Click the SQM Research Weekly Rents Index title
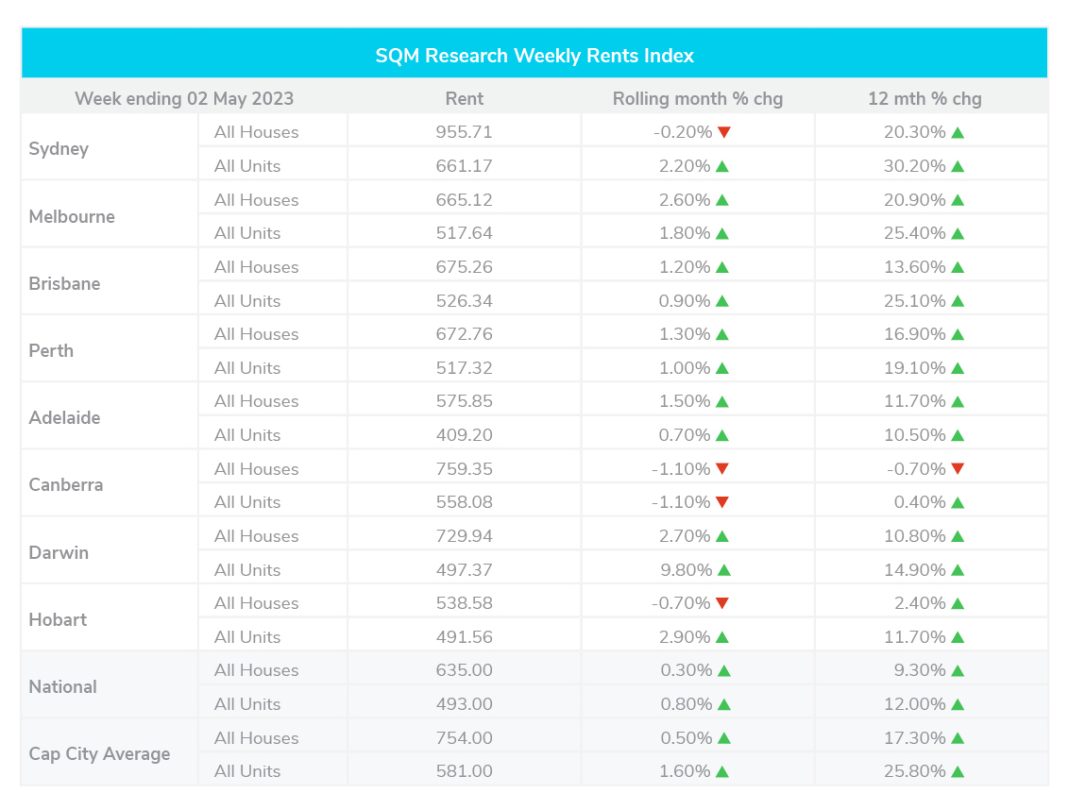Image resolution: width=1069 pixels, height=810 pixels. point(534,55)
